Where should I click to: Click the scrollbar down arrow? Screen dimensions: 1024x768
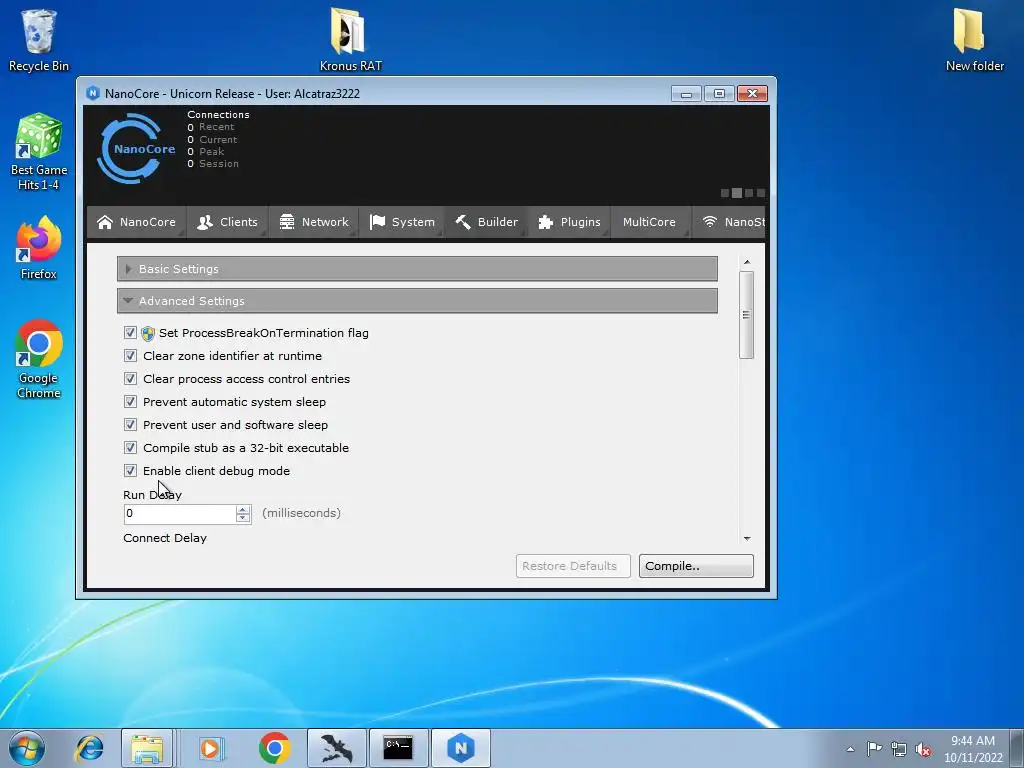coord(746,539)
